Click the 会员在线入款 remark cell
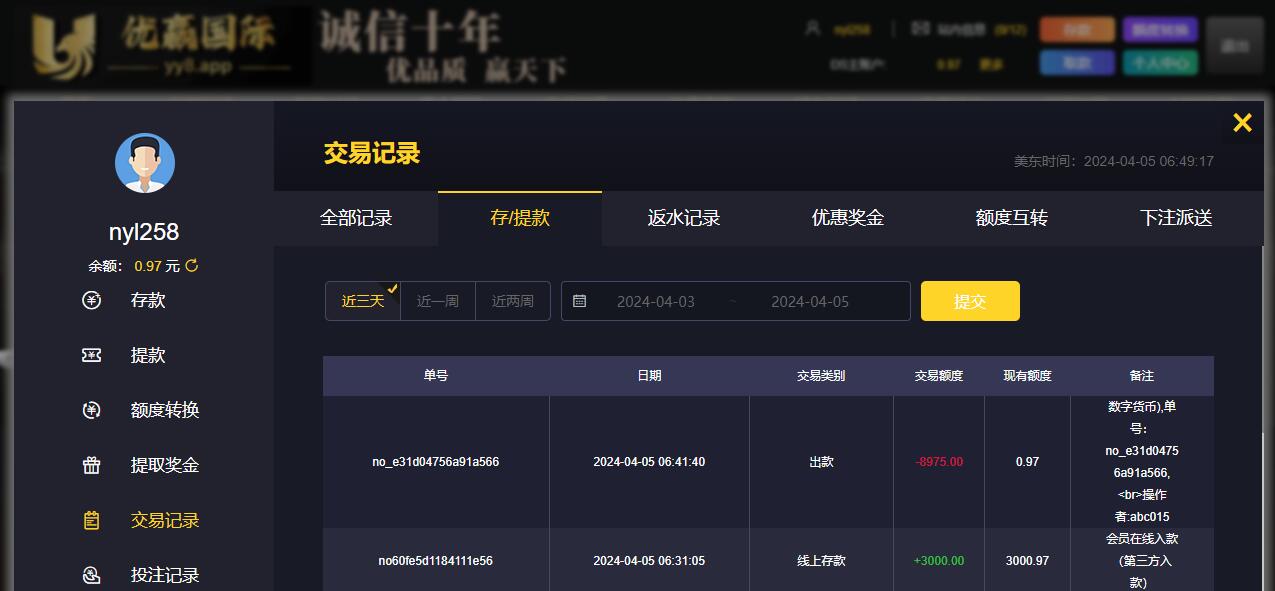Viewport: 1275px width, 591px height. pyautogui.click(x=1142, y=560)
